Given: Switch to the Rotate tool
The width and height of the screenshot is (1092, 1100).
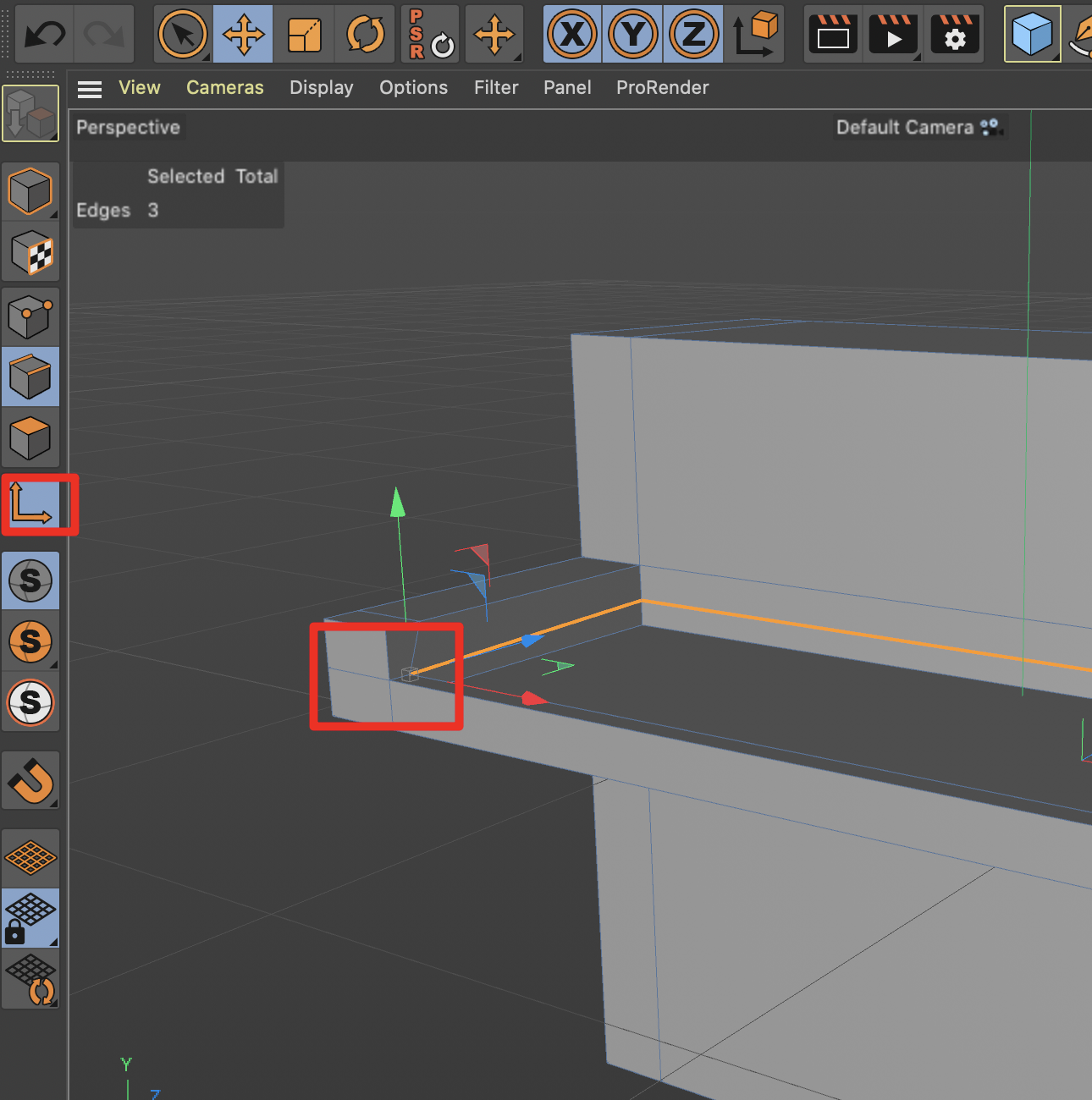Looking at the screenshot, I should [x=365, y=35].
